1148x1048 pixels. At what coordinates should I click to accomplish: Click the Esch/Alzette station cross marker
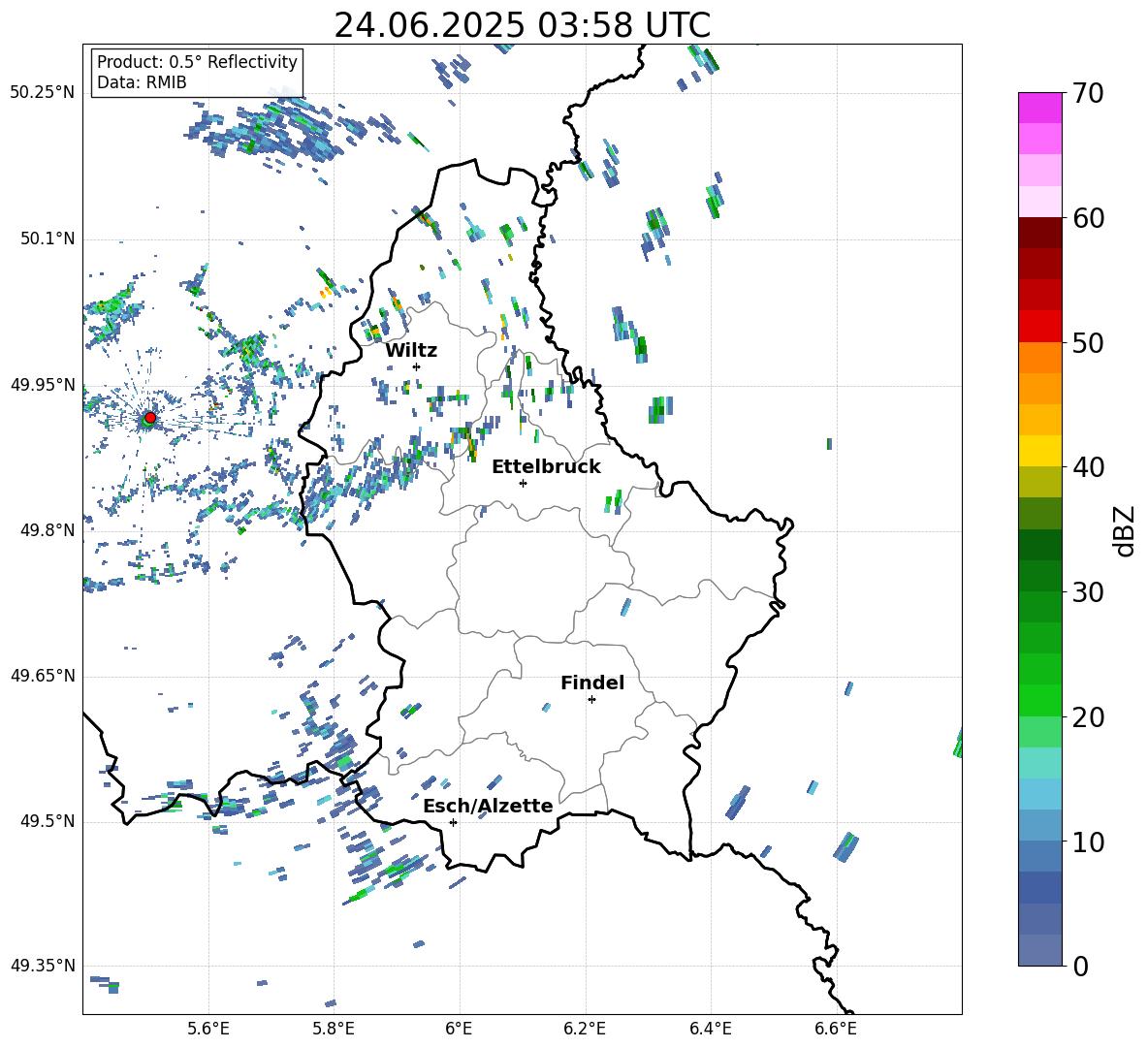pyautogui.click(x=453, y=822)
